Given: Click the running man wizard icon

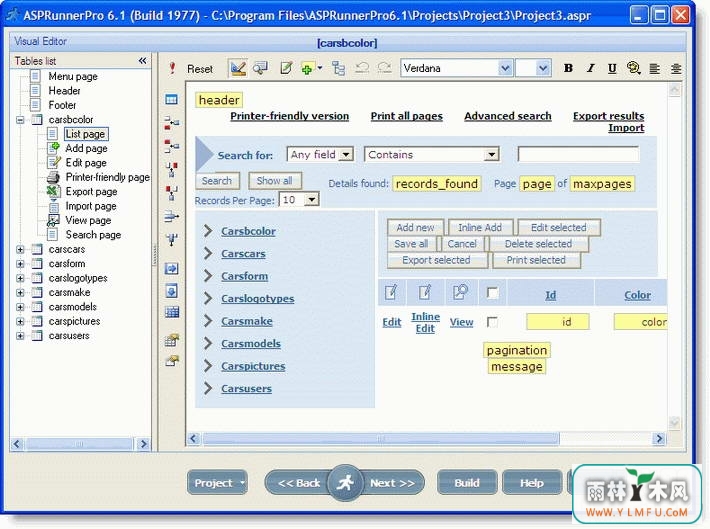Looking at the screenshot, I should [345, 483].
